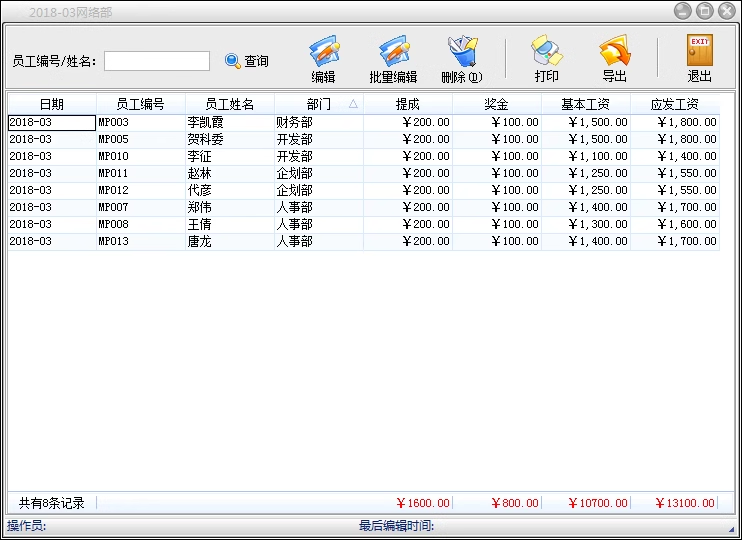Screen dimensions: 742x540
Task: Click the 查询 search magnifier icon
Action: point(232,61)
